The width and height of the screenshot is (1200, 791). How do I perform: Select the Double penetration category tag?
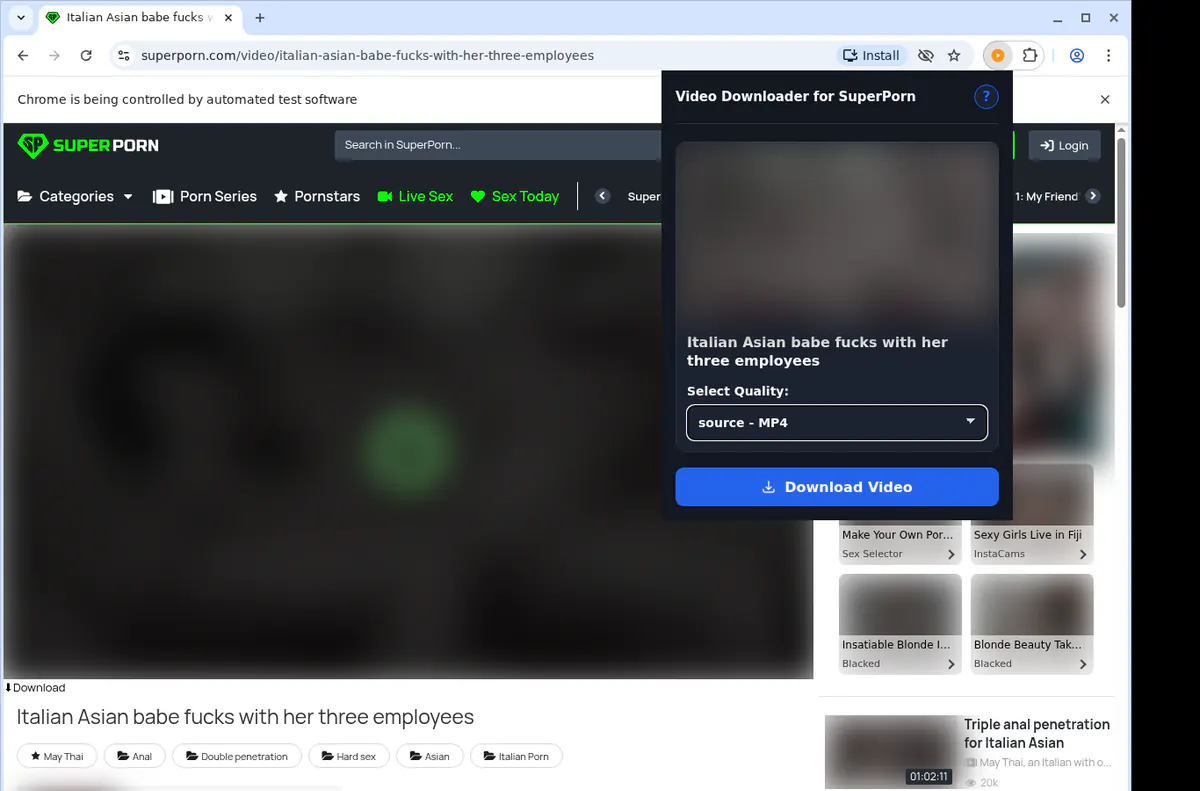click(x=236, y=756)
